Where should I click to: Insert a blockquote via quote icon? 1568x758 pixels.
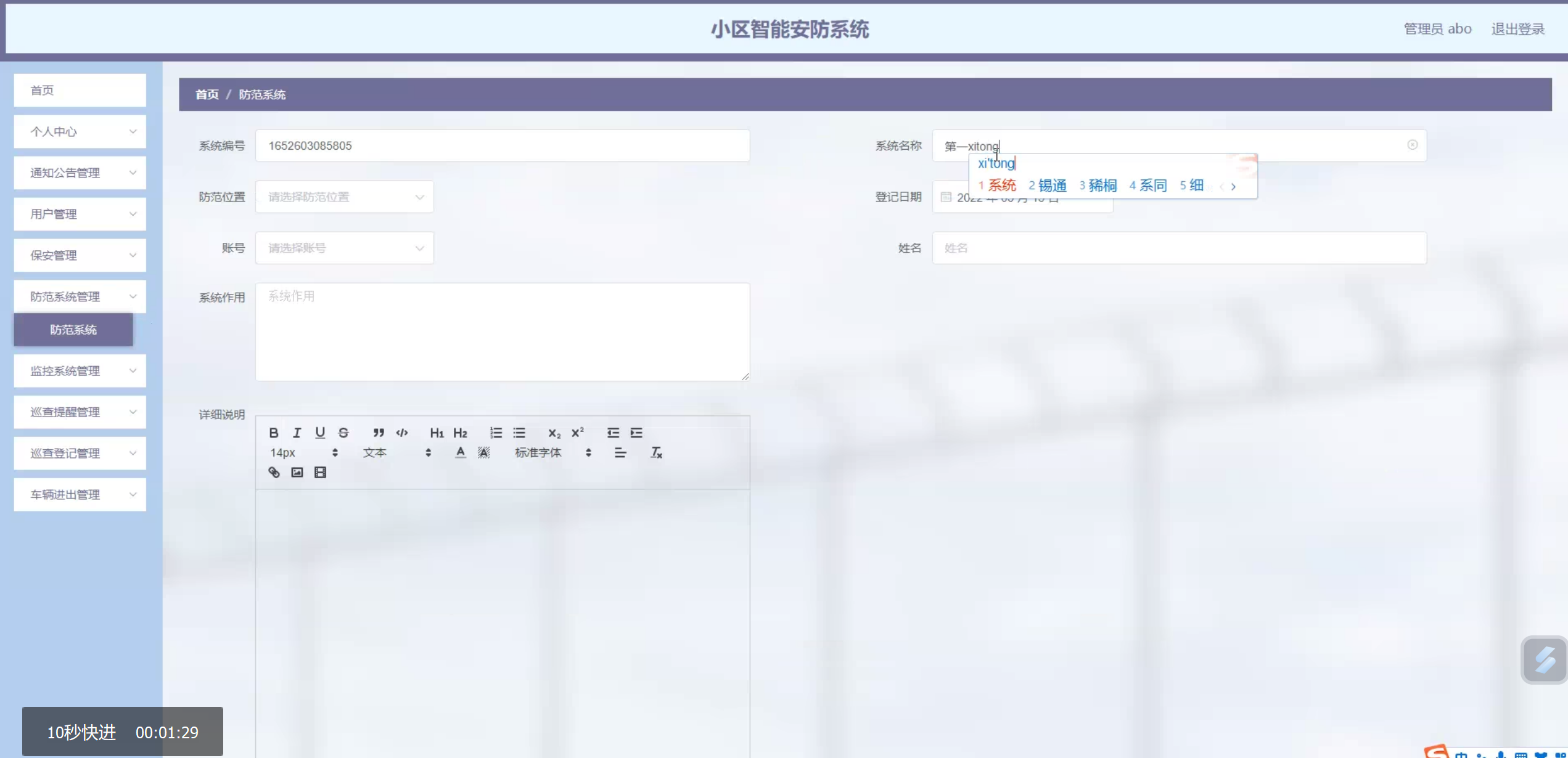pos(379,433)
